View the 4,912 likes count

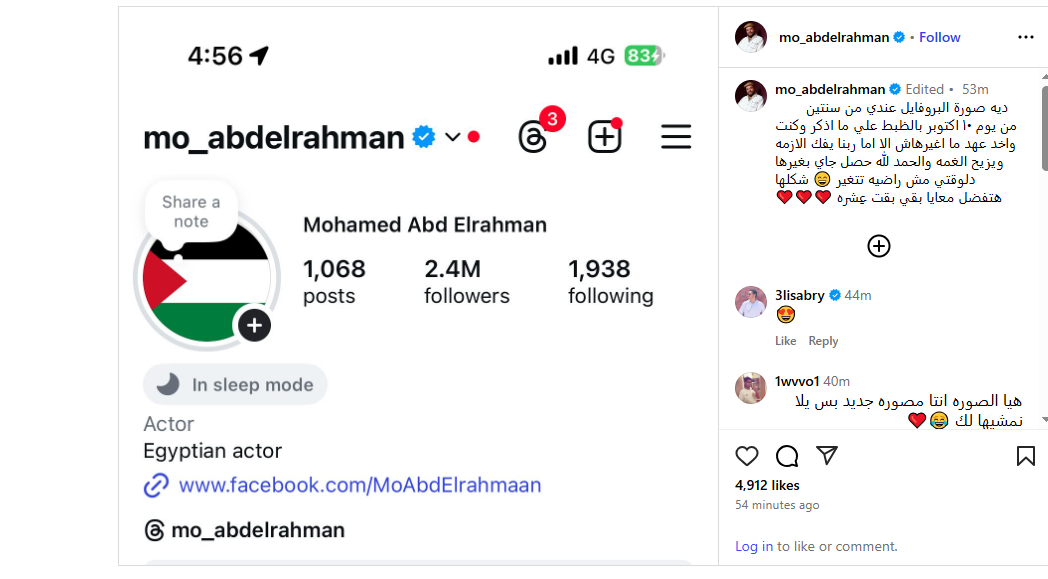(765, 485)
